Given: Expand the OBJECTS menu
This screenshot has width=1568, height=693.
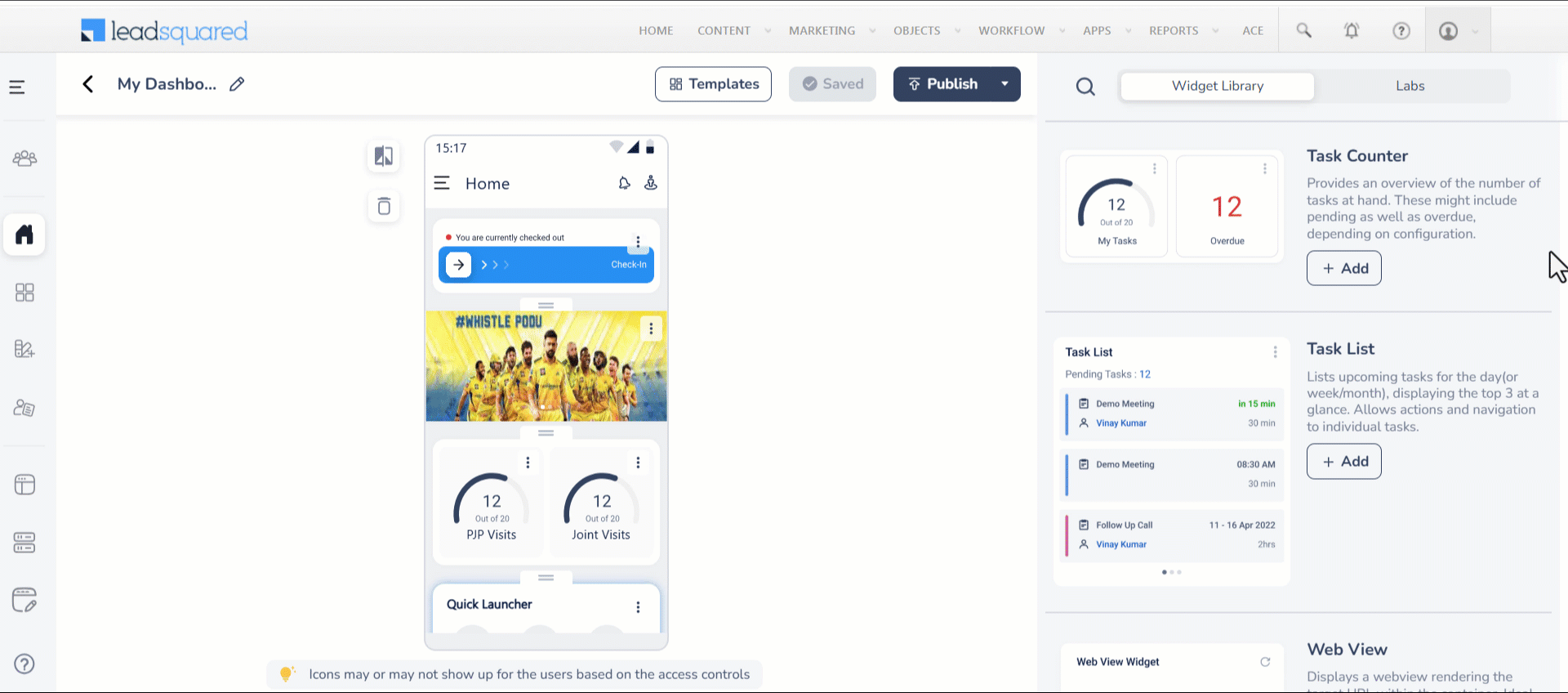Looking at the screenshot, I should 926,31.
